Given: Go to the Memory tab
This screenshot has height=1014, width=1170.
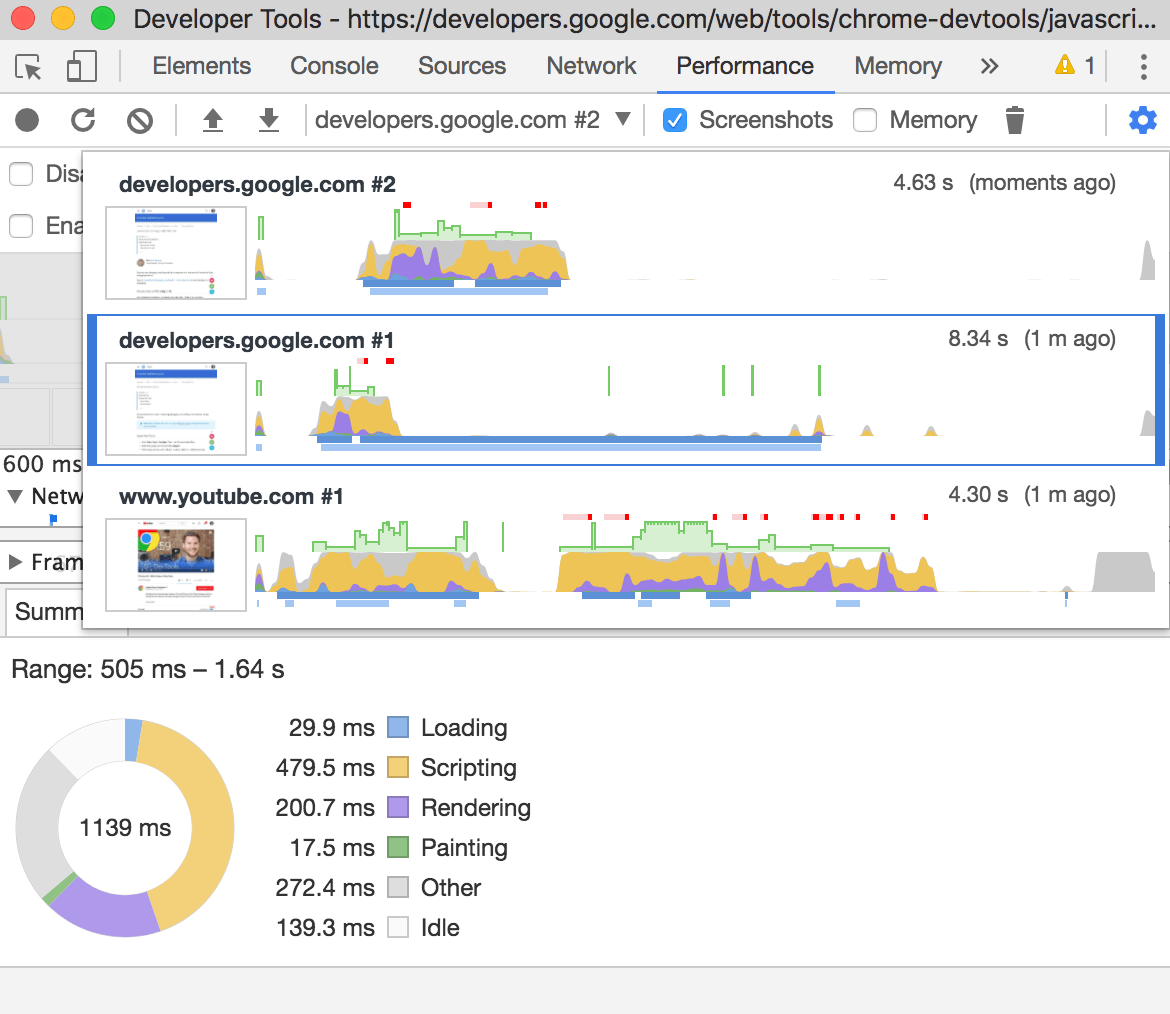Looking at the screenshot, I should tap(898, 66).
